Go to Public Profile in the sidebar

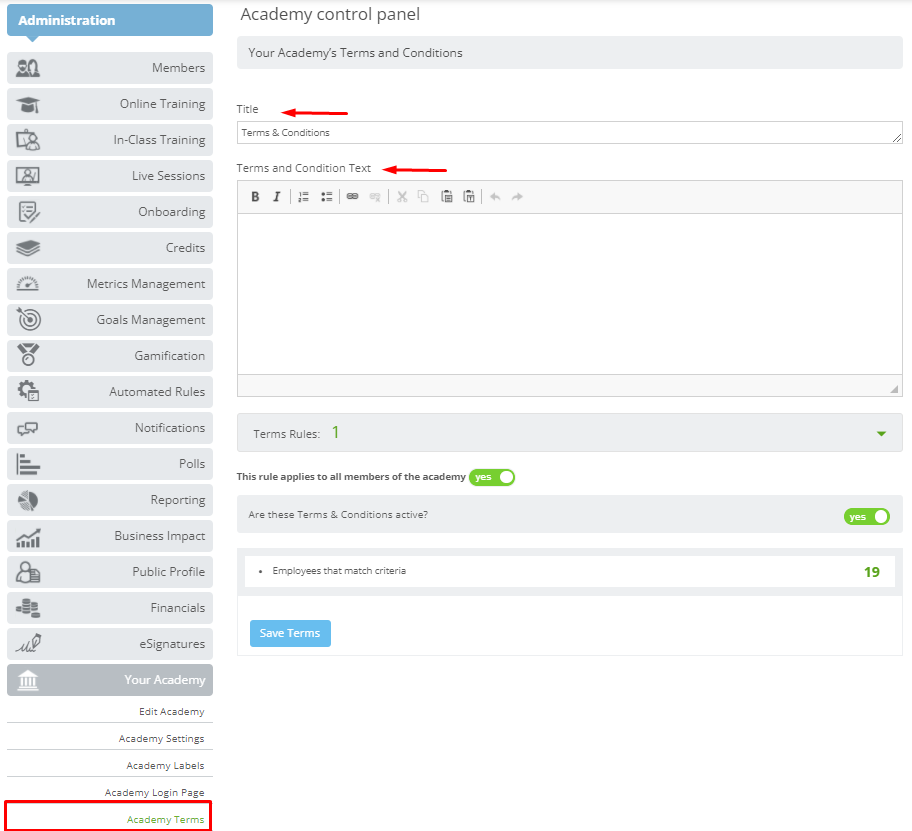point(110,572)
